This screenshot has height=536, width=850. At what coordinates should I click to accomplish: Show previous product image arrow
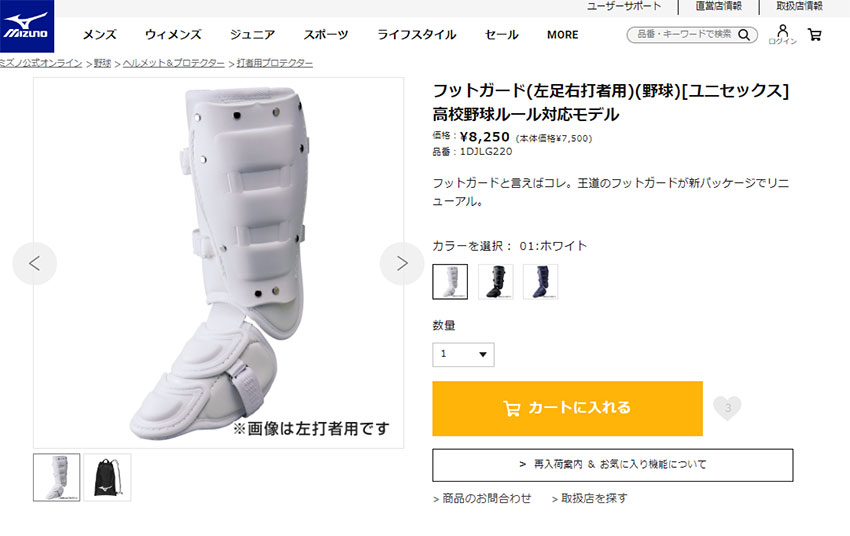35,263
